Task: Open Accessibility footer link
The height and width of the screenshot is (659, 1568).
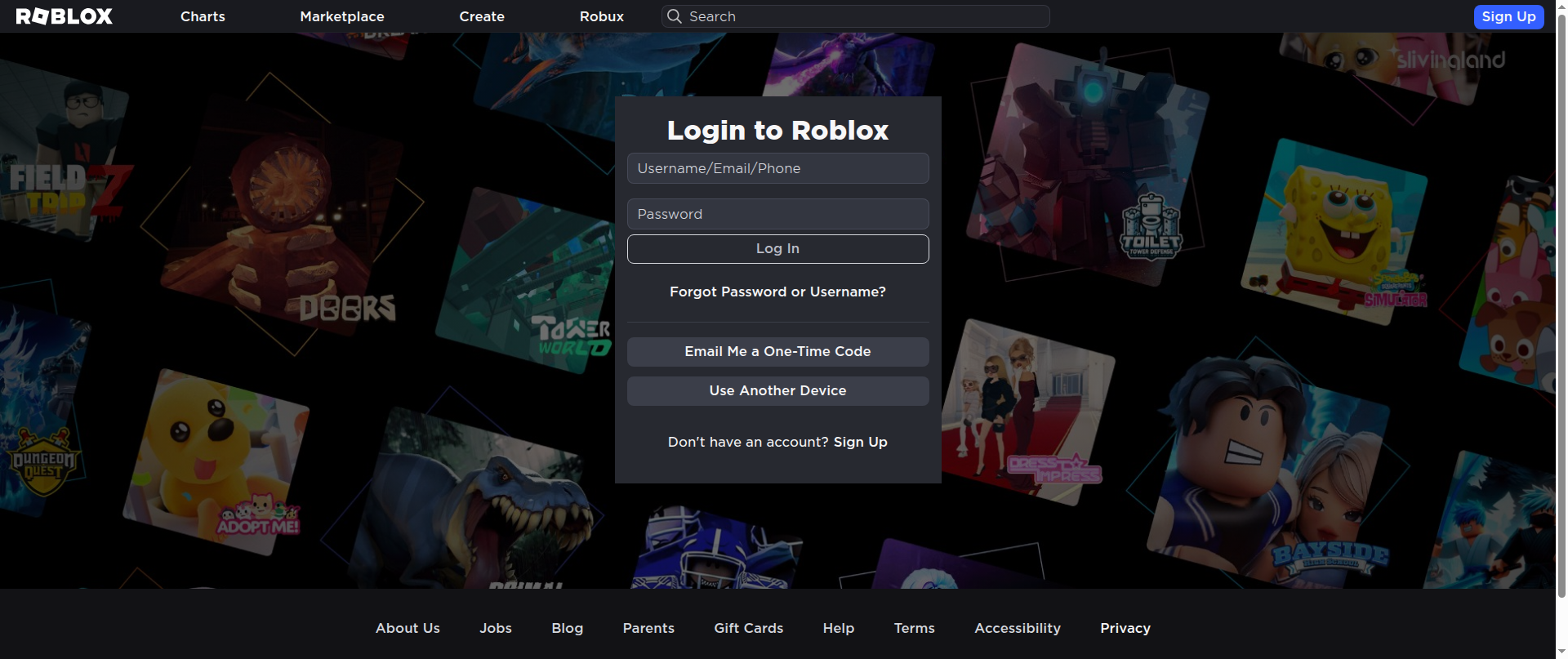Action: pos(1018,628)
